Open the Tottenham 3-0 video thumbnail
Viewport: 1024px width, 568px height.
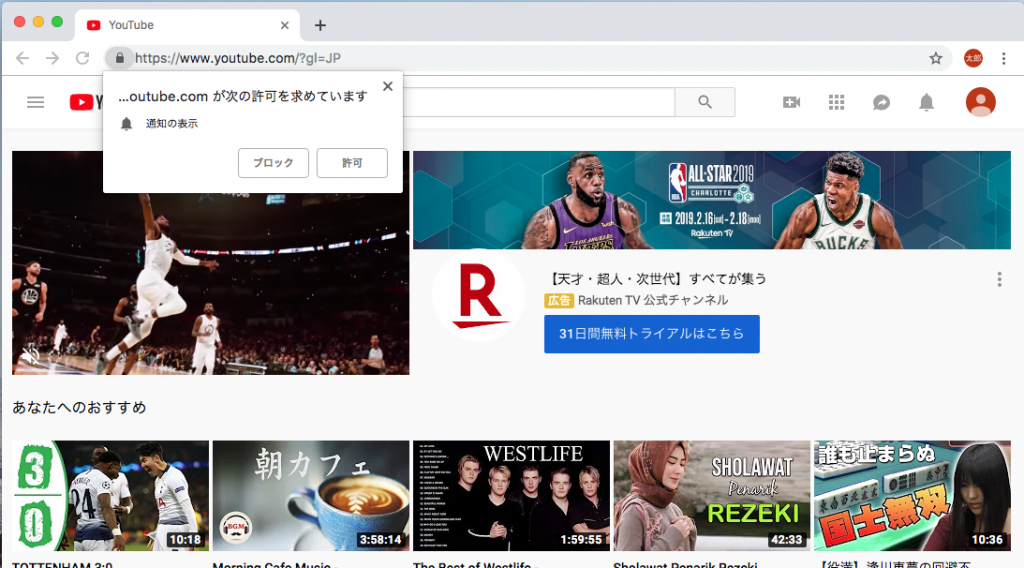coord(110,496)
